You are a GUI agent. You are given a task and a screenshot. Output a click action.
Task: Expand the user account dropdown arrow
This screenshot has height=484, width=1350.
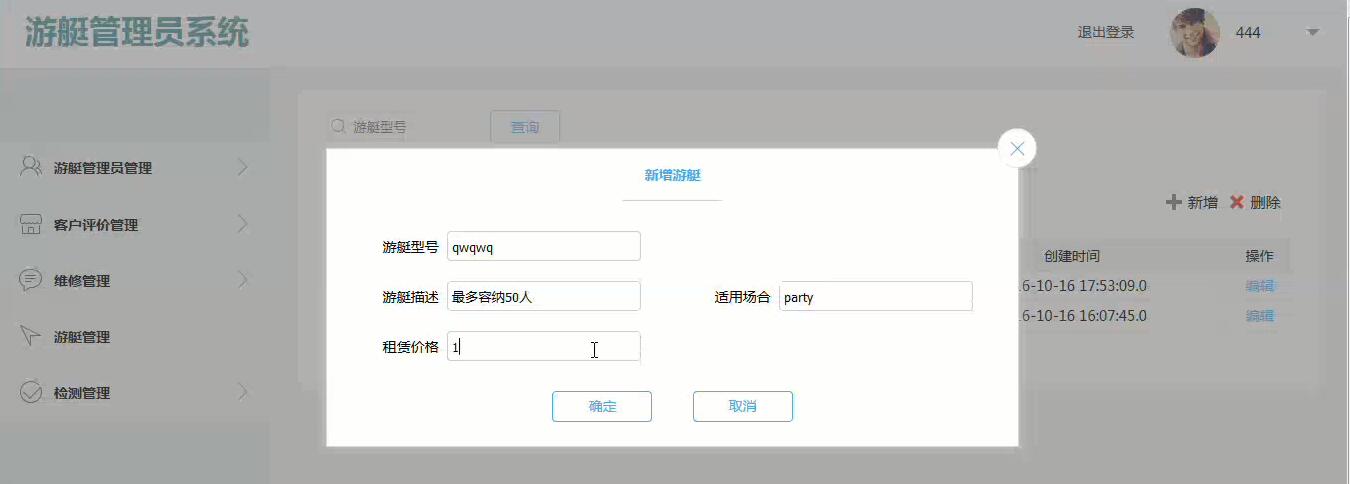tap(1313, 32)
